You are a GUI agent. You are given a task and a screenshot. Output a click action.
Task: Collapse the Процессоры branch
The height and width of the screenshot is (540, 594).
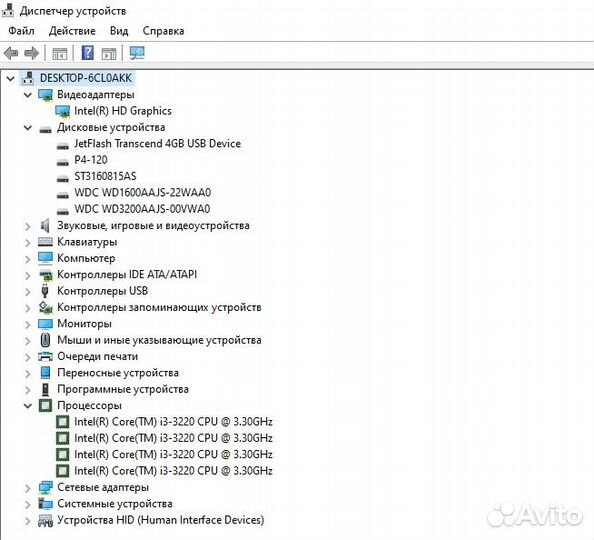pos(28,405)
